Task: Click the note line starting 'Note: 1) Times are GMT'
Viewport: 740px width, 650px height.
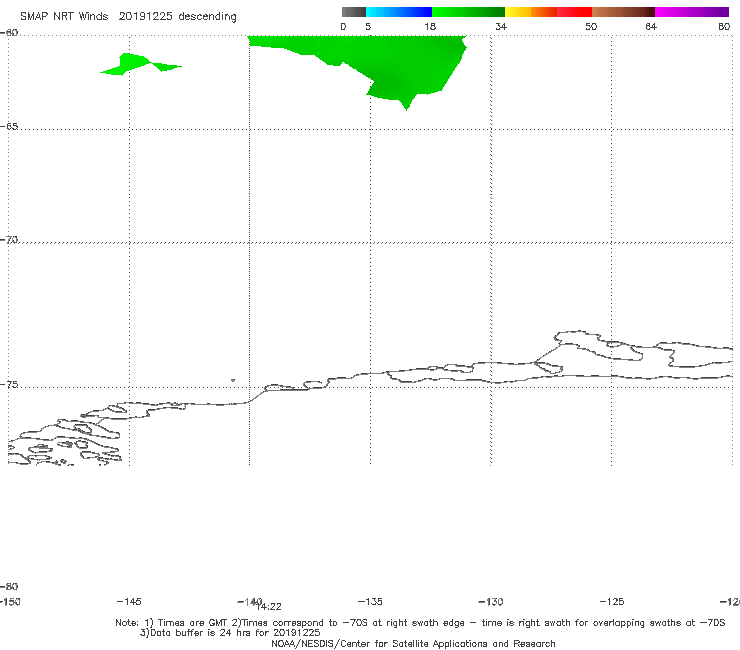Action: pos(420,623)
